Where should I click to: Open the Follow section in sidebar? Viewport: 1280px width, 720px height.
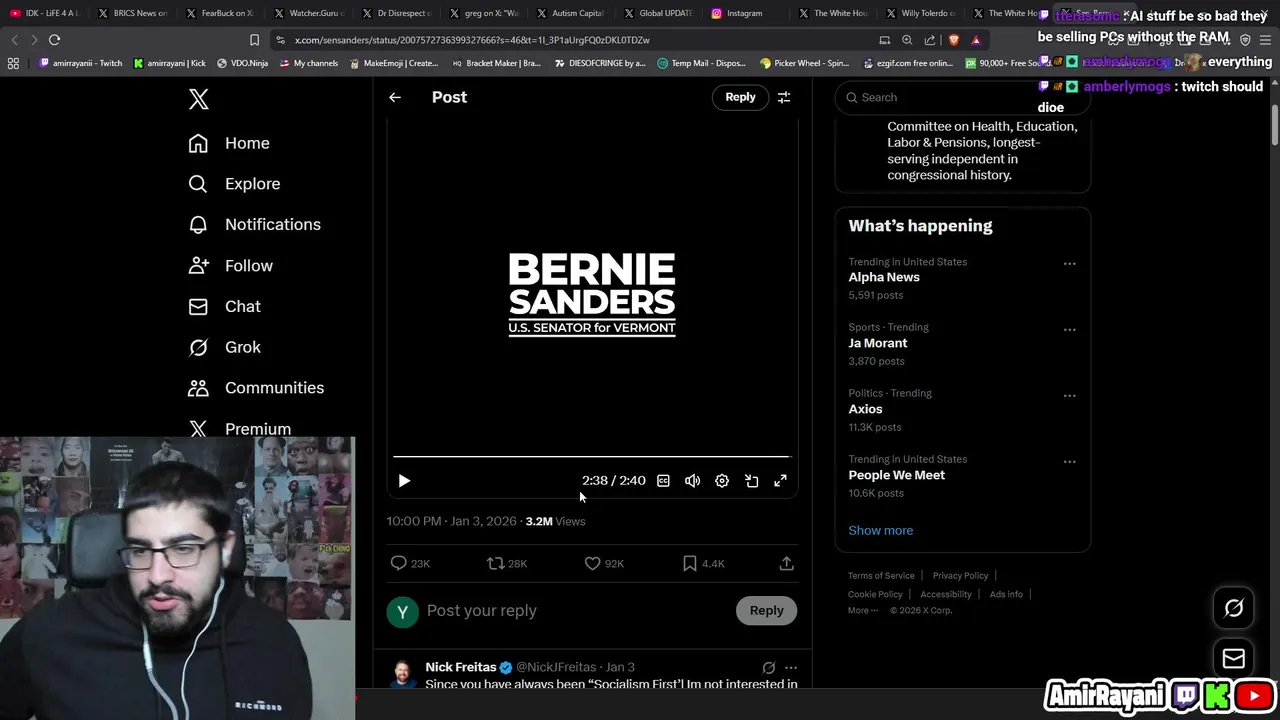tap(230, 265)
